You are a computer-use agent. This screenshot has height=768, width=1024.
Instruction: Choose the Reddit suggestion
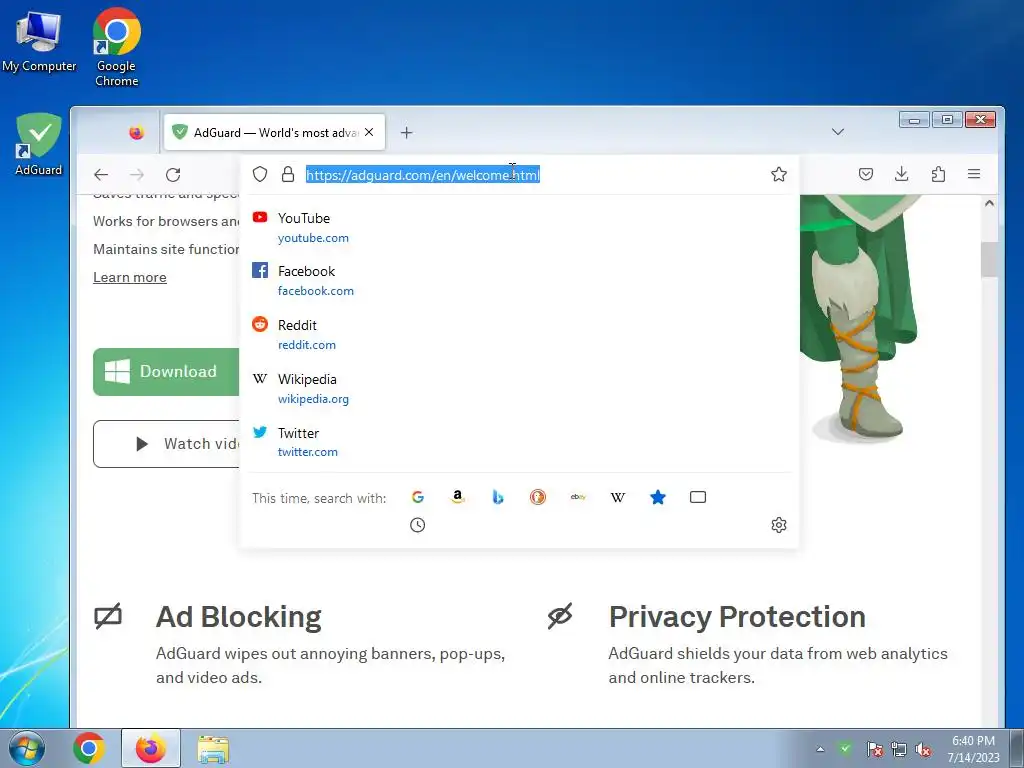[x=519, y=334]
